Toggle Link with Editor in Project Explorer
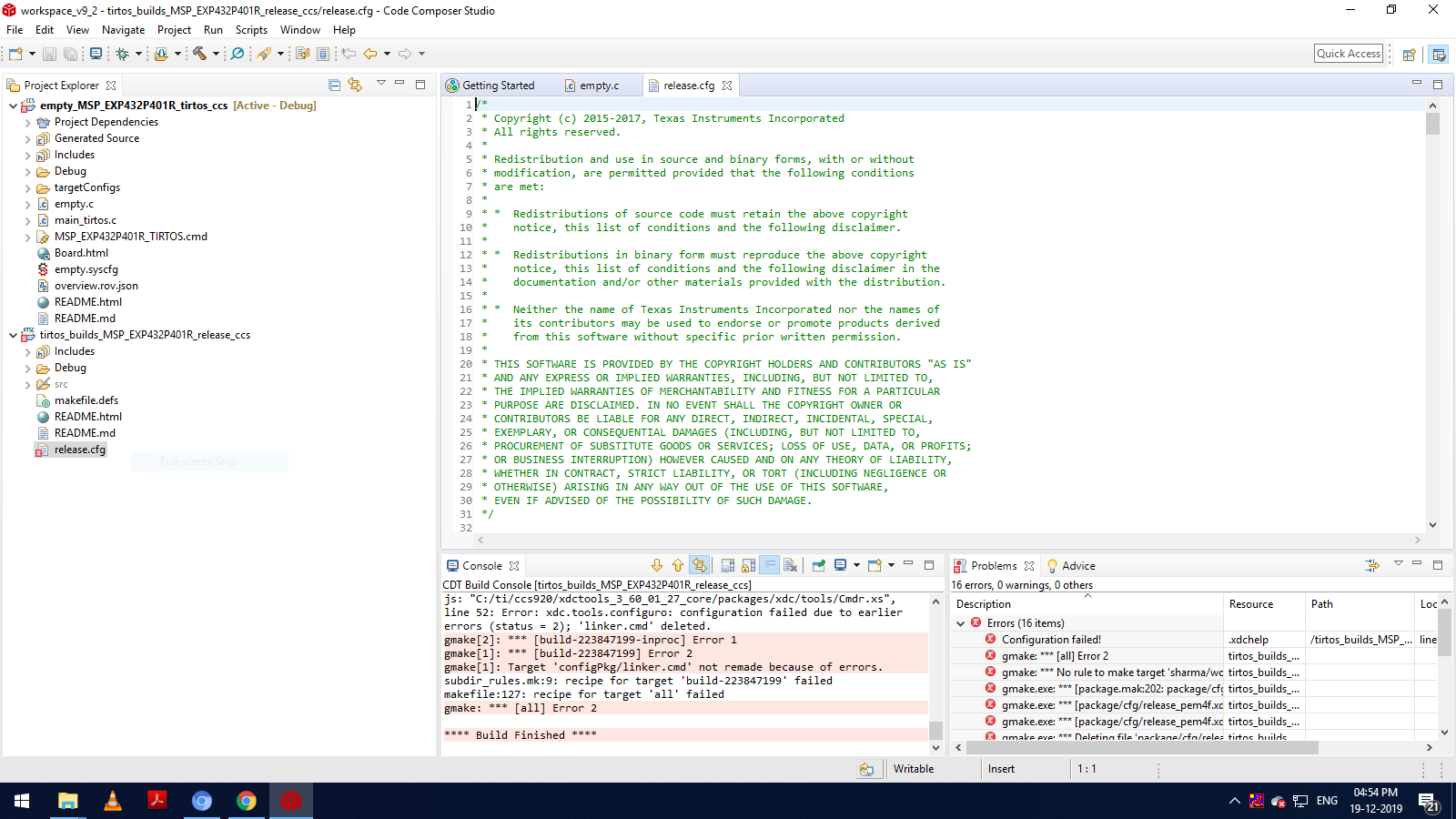 point(355,85)
